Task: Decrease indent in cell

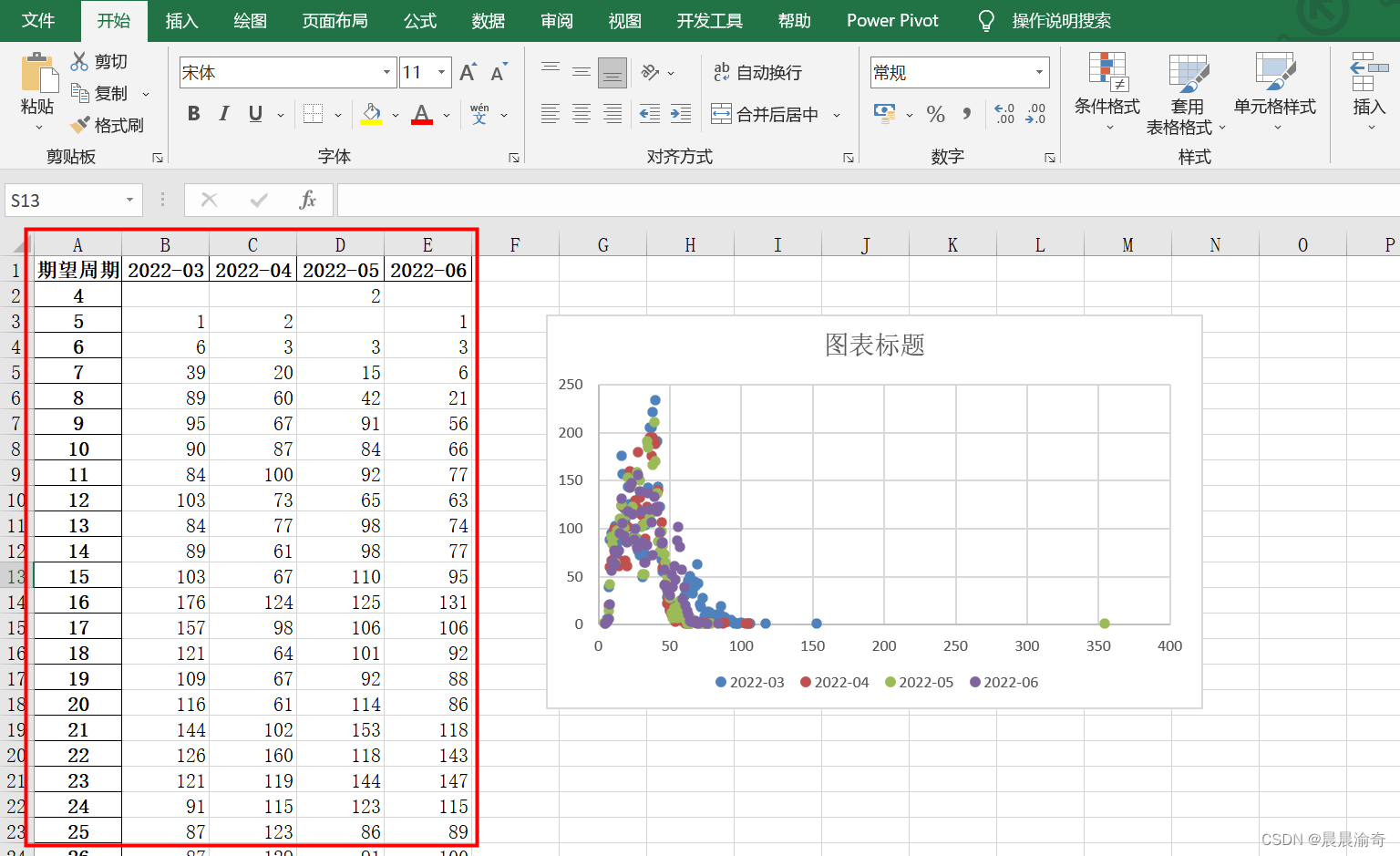Action: point(650,114)
